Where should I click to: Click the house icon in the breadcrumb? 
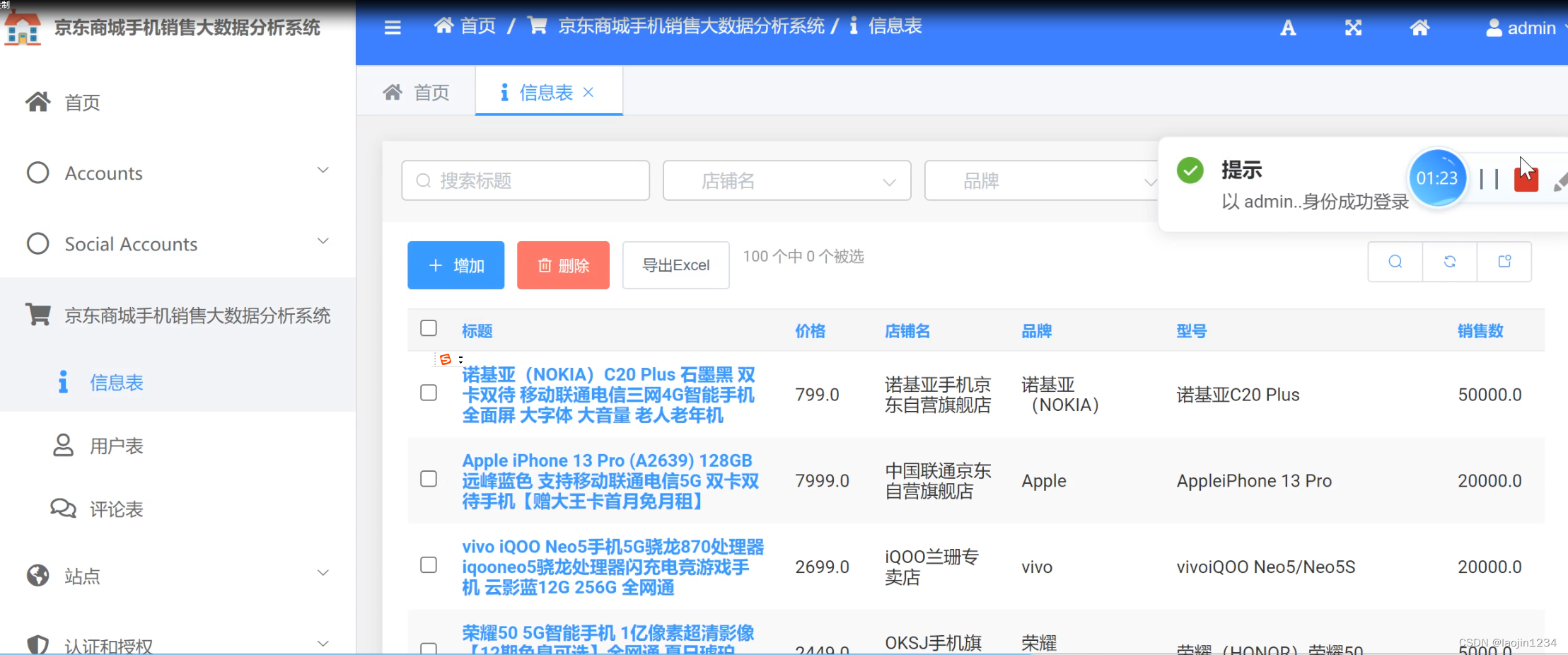[x=443, y=26]
